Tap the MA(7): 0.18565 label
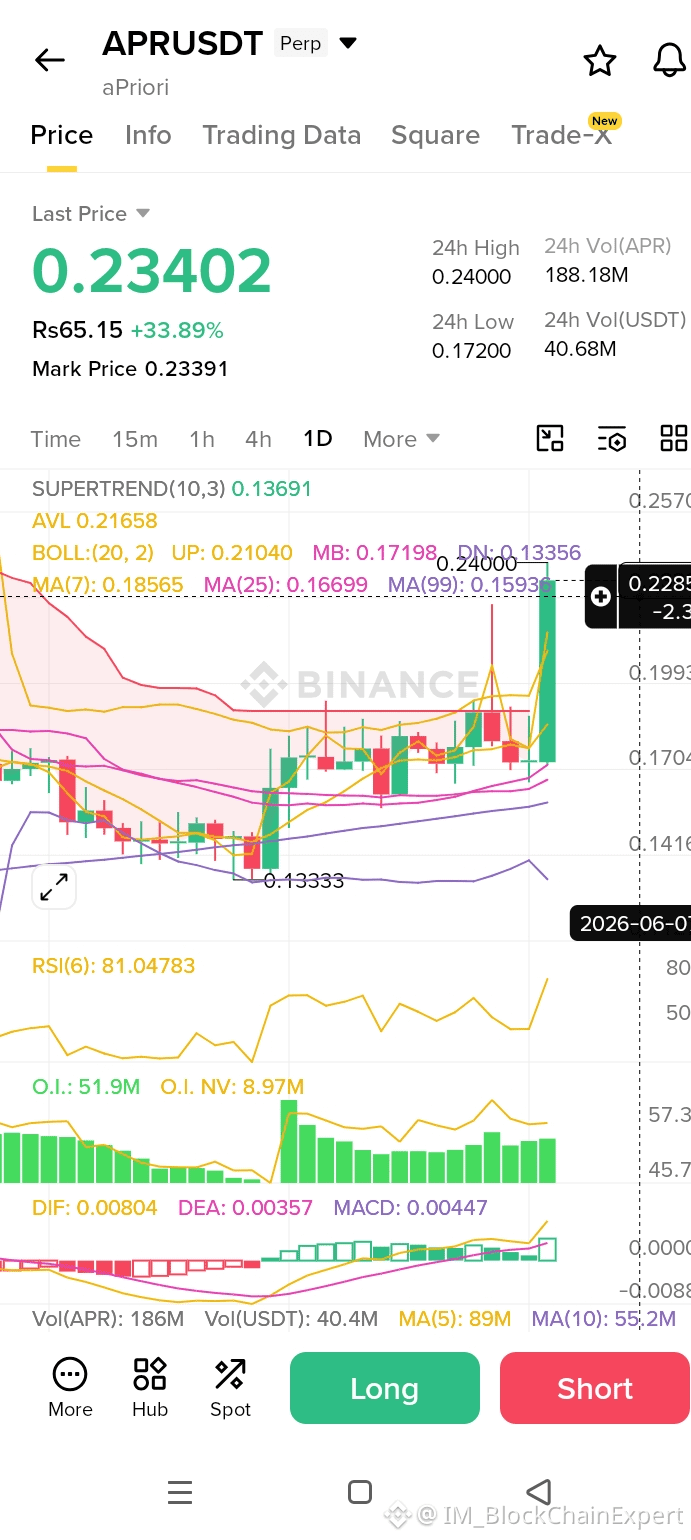This screenshot has width=691, height=1540. click(108, 584)
